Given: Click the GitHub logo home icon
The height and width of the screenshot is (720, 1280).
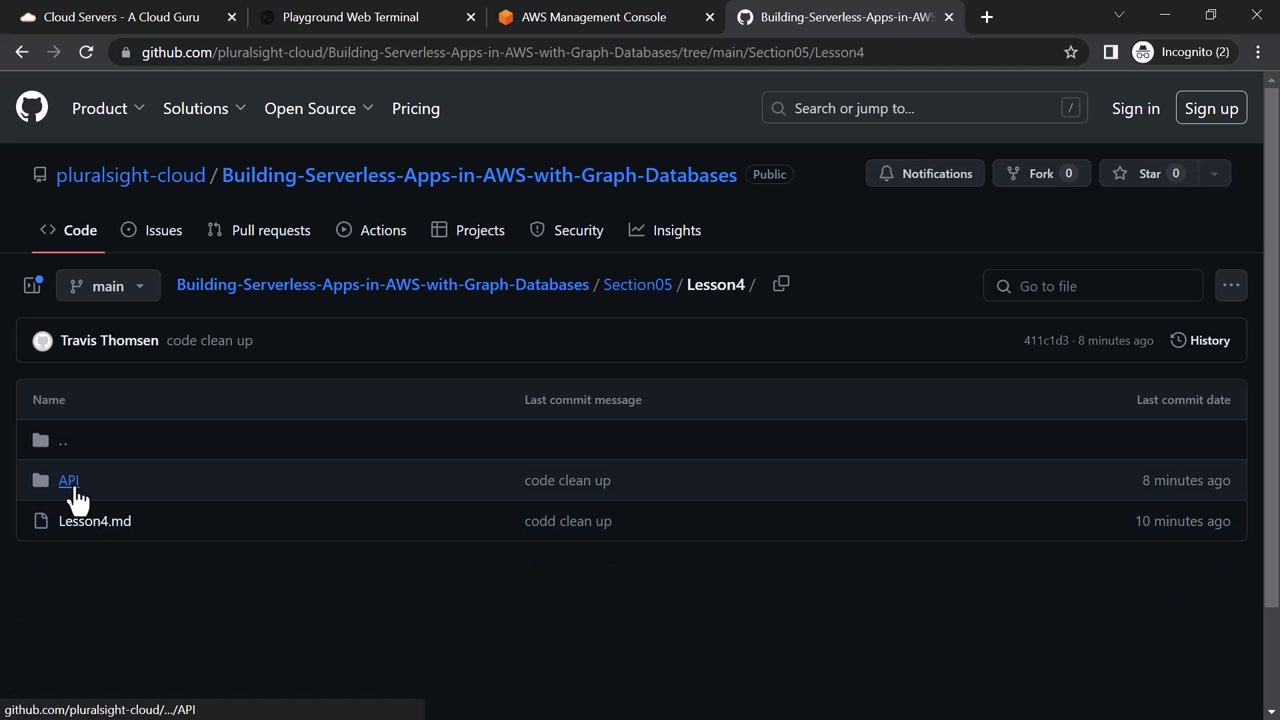Looking at the screenshot, I should [32, 108].
